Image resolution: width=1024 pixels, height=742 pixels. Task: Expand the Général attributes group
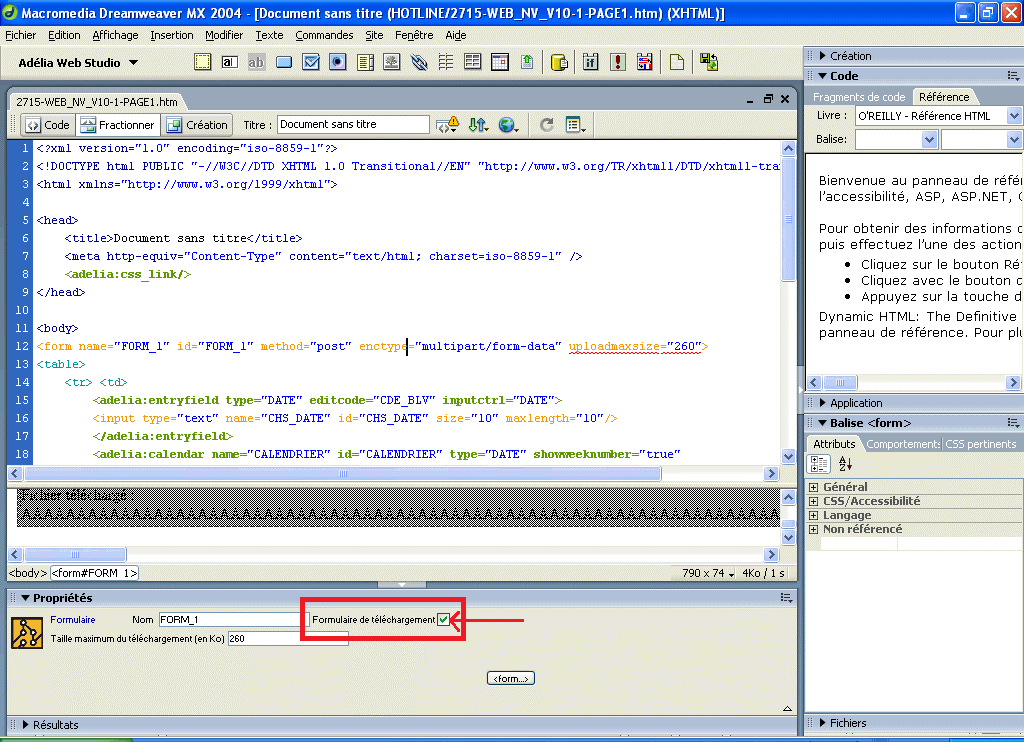[x=814, y=487]
